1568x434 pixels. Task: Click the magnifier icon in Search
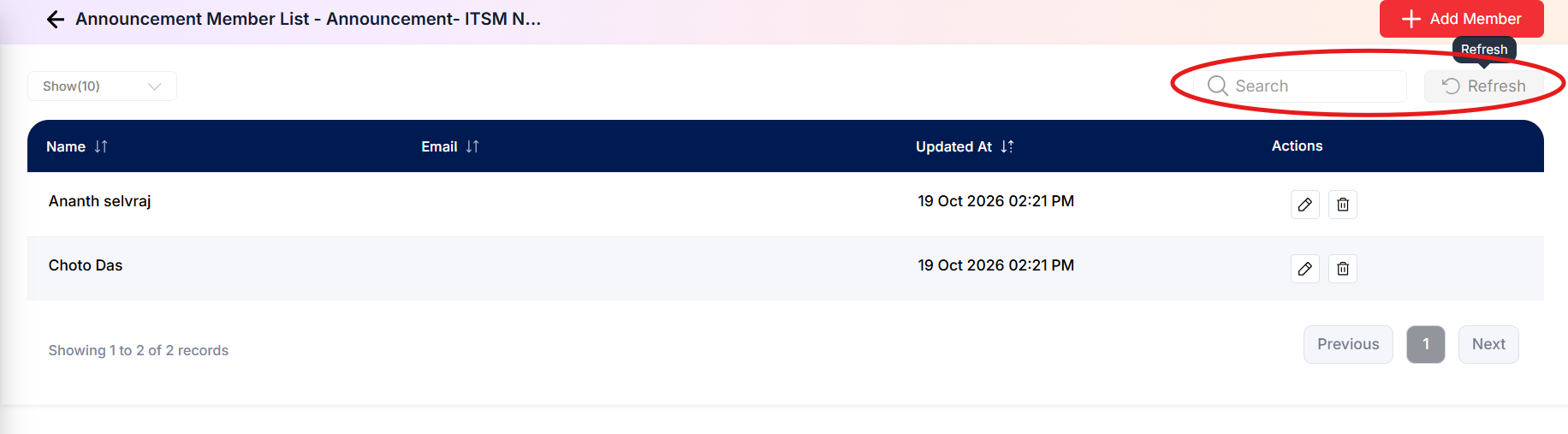tap(1217, 86)
